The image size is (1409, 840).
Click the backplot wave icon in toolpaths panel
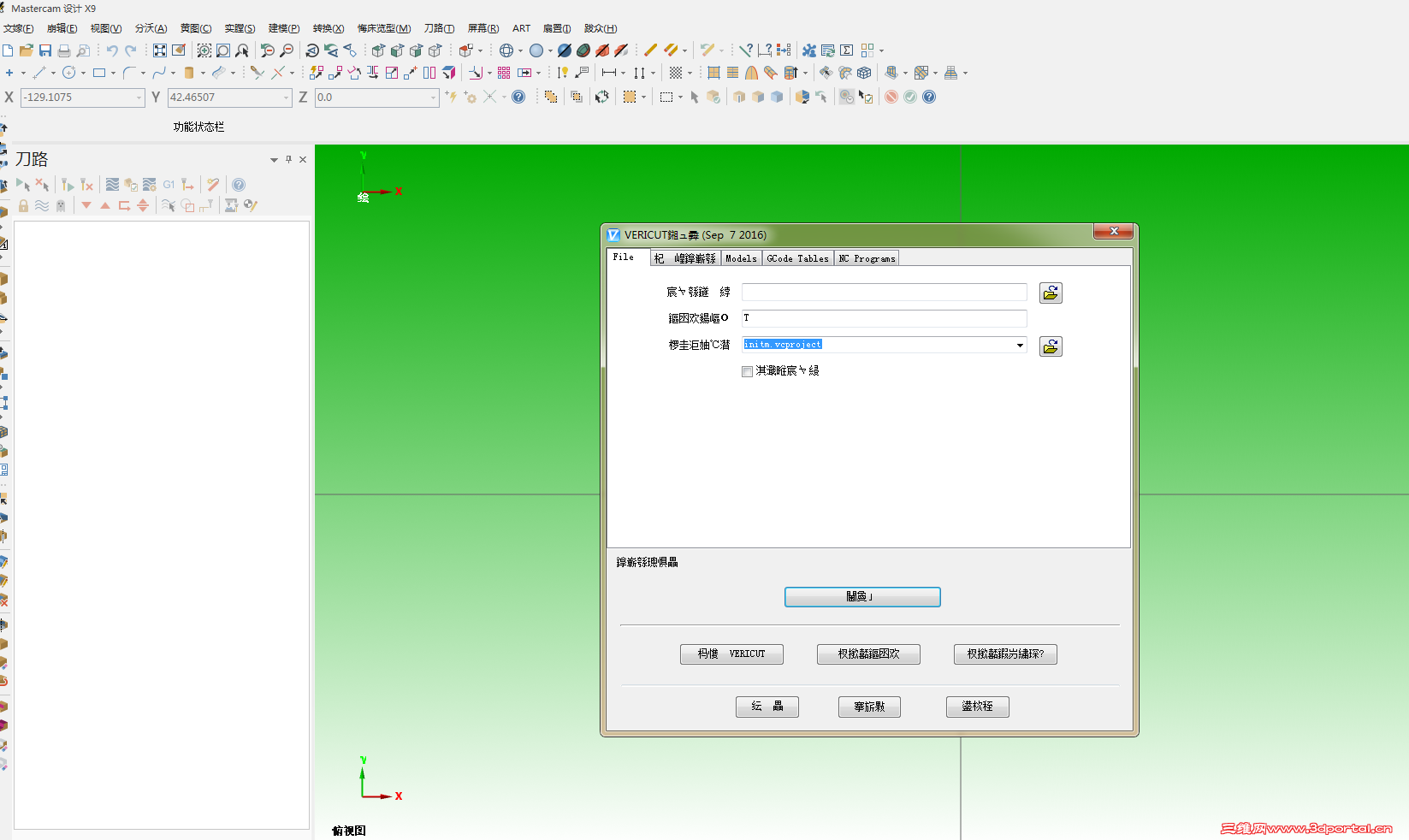pos(112,184)
